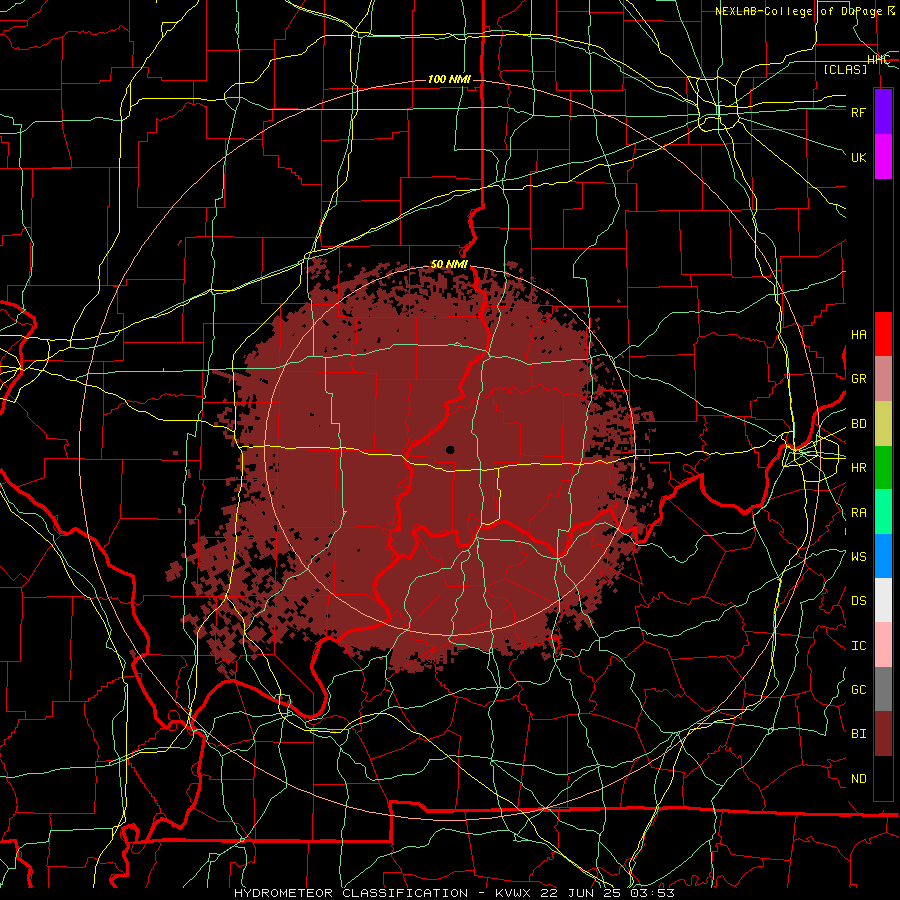Viewport: 900px width, 900px height.
Task: Click the [CLAS] label above legend
Action: click(845, 69)
